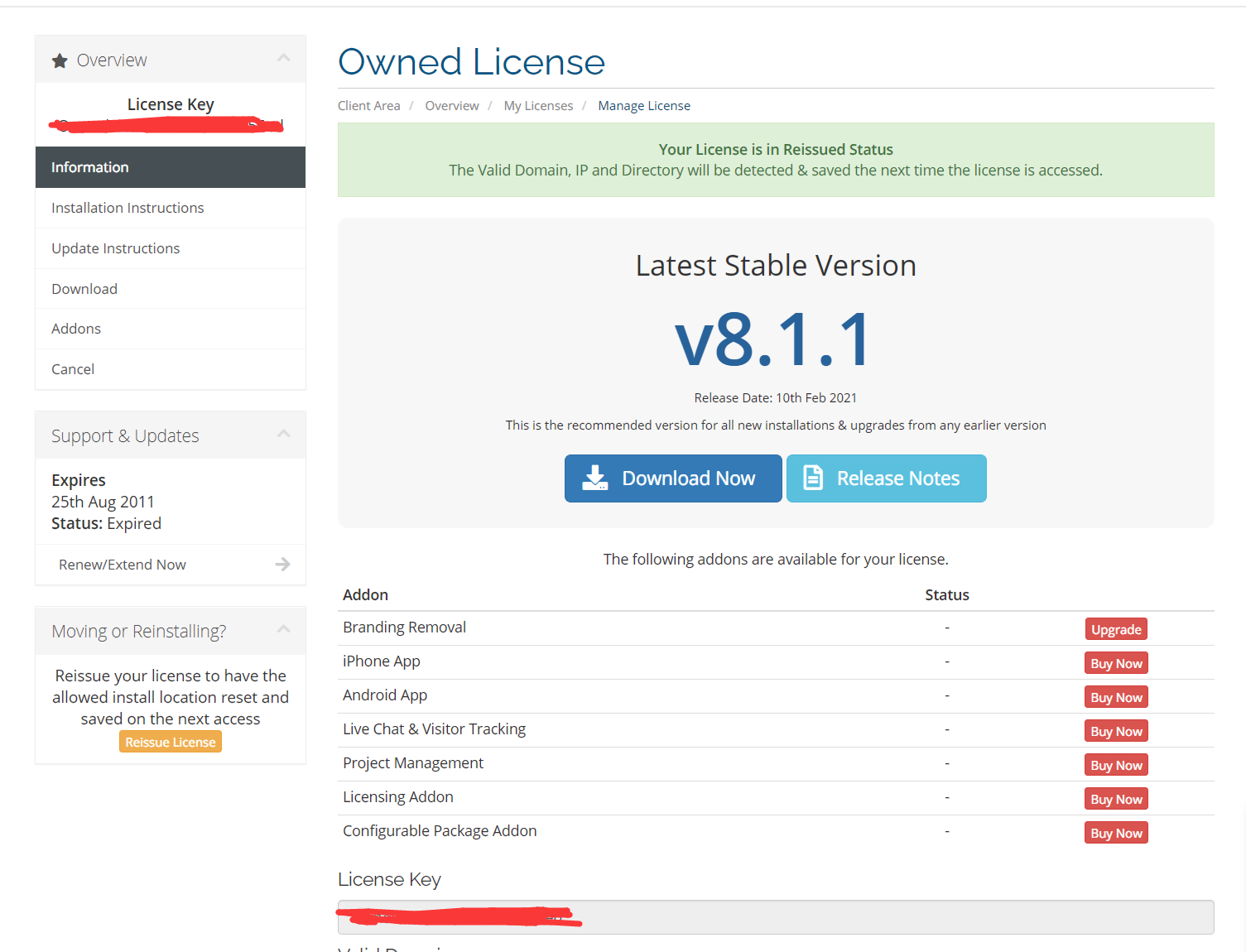Click the Reissue License button
Screen dimensions: 1246x952
click(x=171, y=742)
